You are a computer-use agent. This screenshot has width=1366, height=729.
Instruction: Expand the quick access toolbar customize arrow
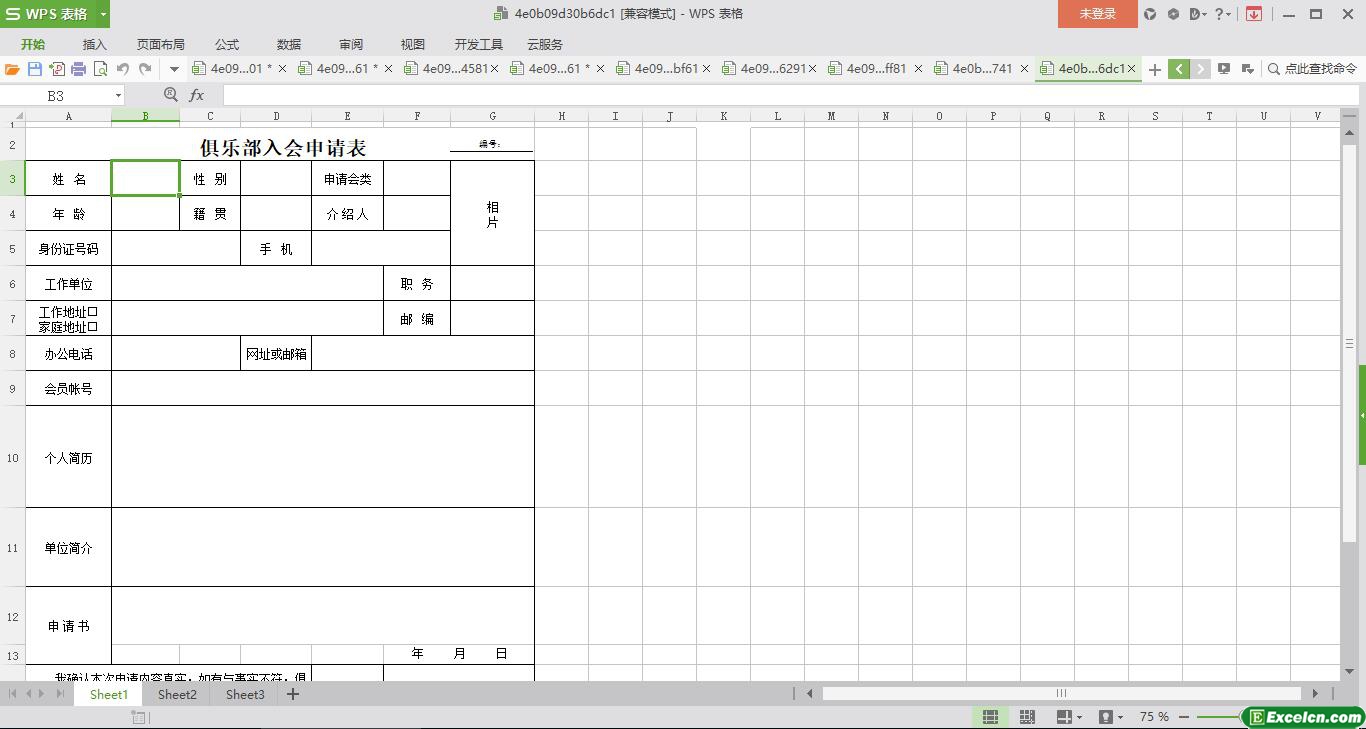click(x=174, y=69)
